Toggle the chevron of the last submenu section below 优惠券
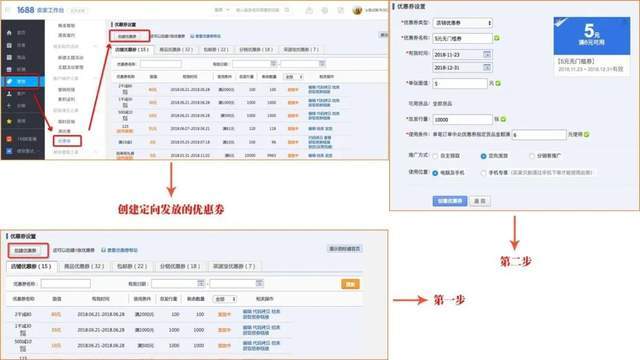 click(x=96, y=152)
